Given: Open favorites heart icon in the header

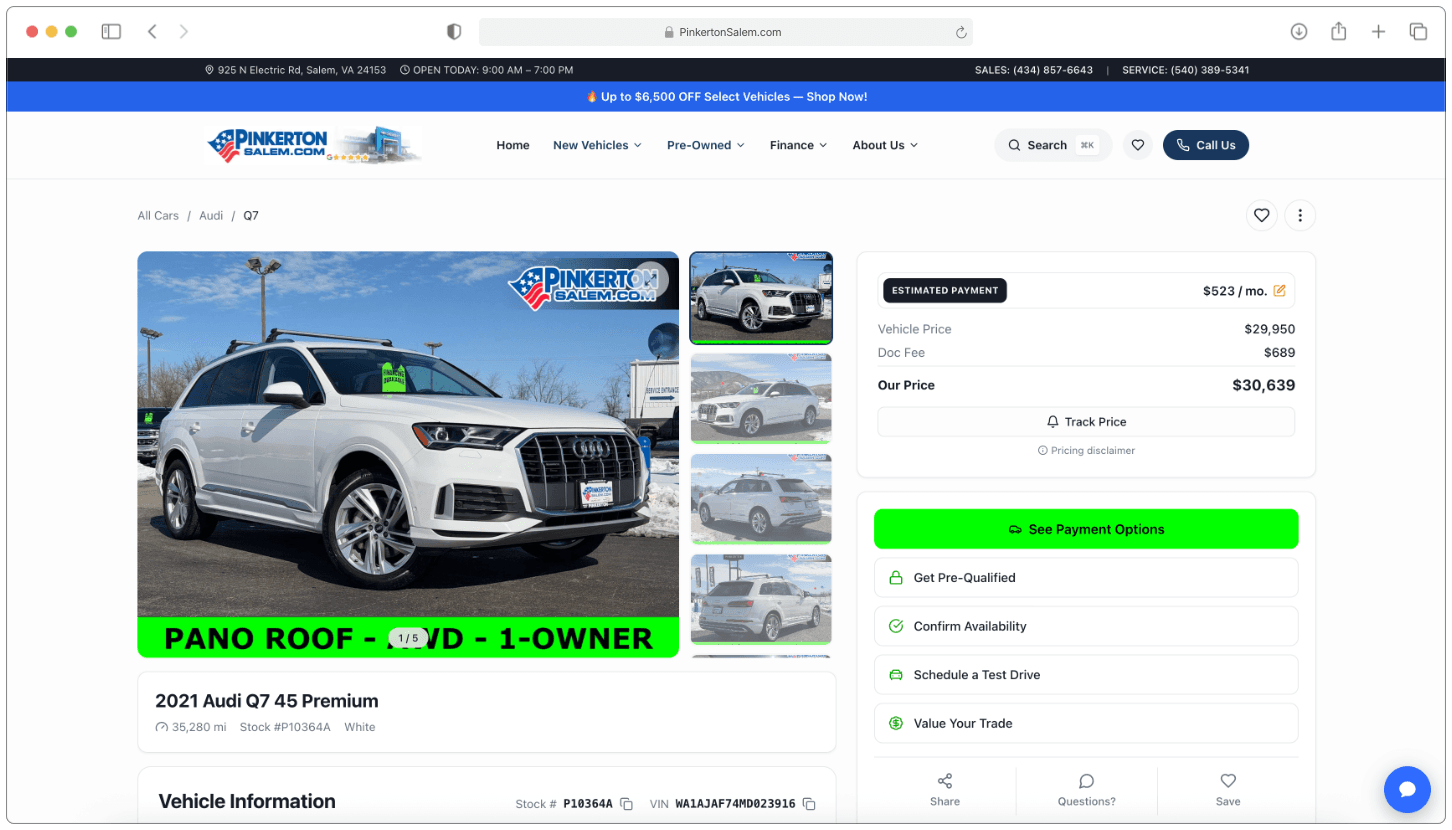Looking at the screenshot, I should 1137,145.
